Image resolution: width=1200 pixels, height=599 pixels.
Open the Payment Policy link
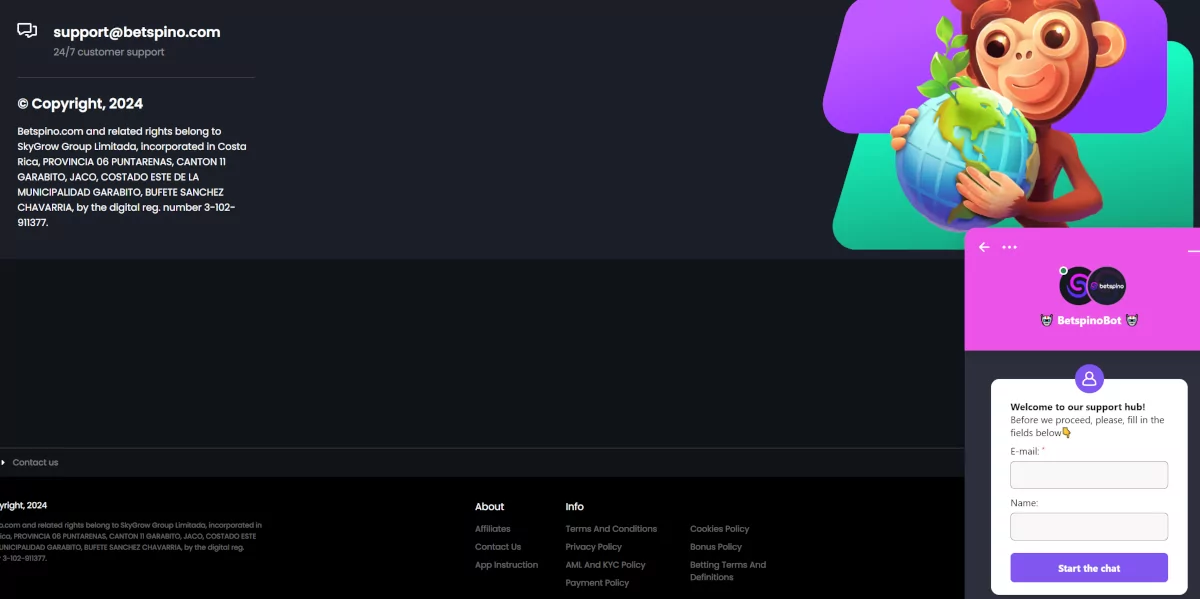tap(597, 583)
